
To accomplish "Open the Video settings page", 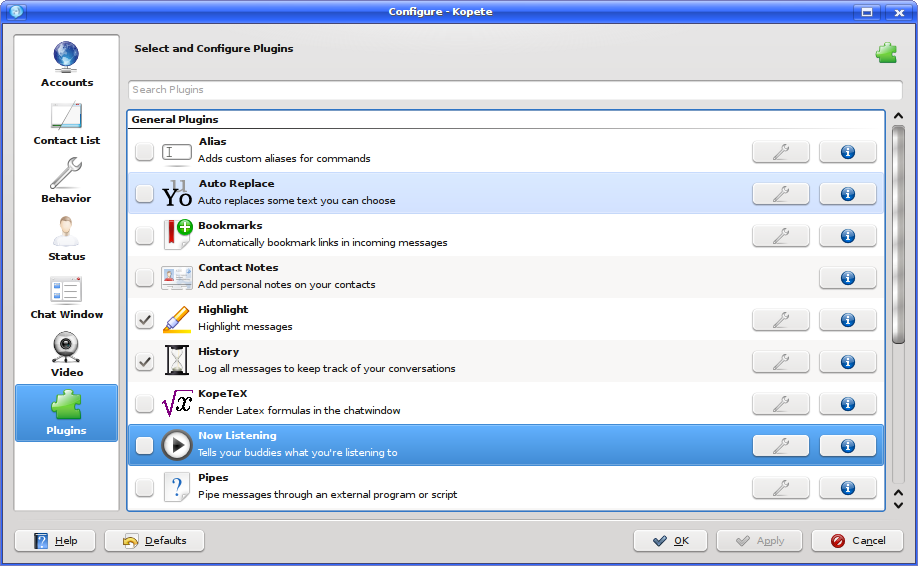I will (x=66, y=355).
